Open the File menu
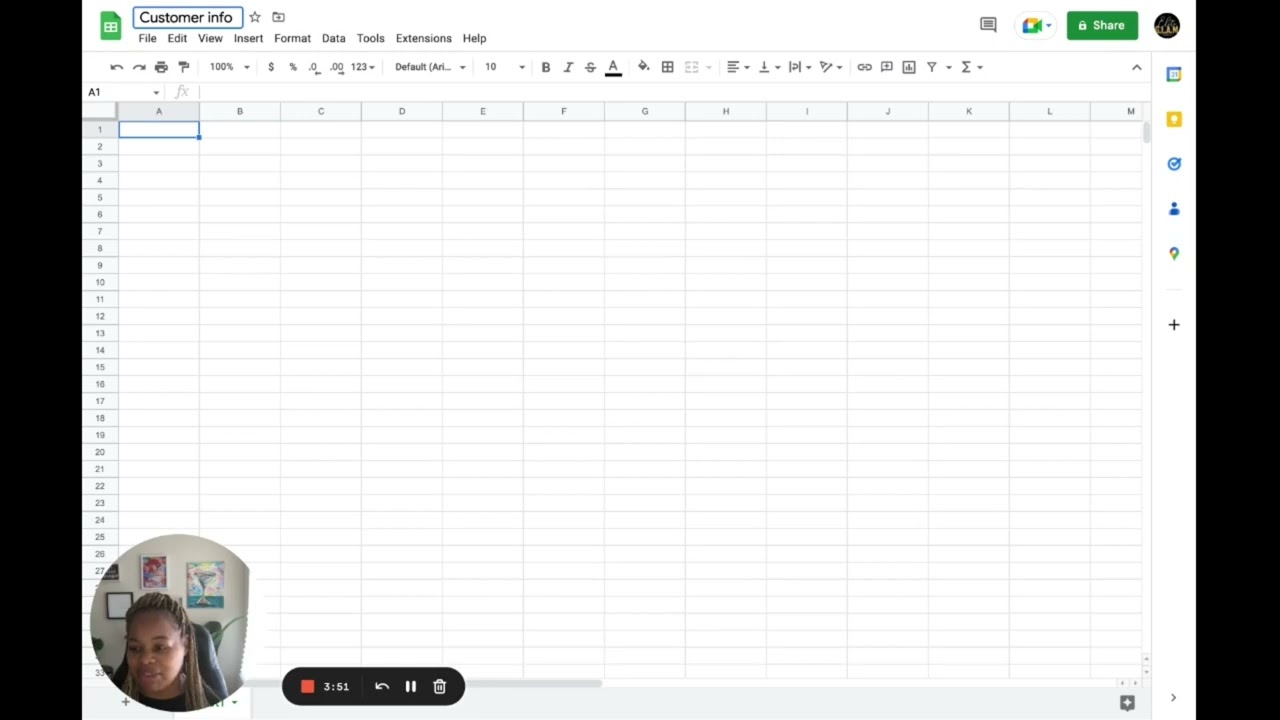Viewport: 1280px width, 720px height. point(147,38)
